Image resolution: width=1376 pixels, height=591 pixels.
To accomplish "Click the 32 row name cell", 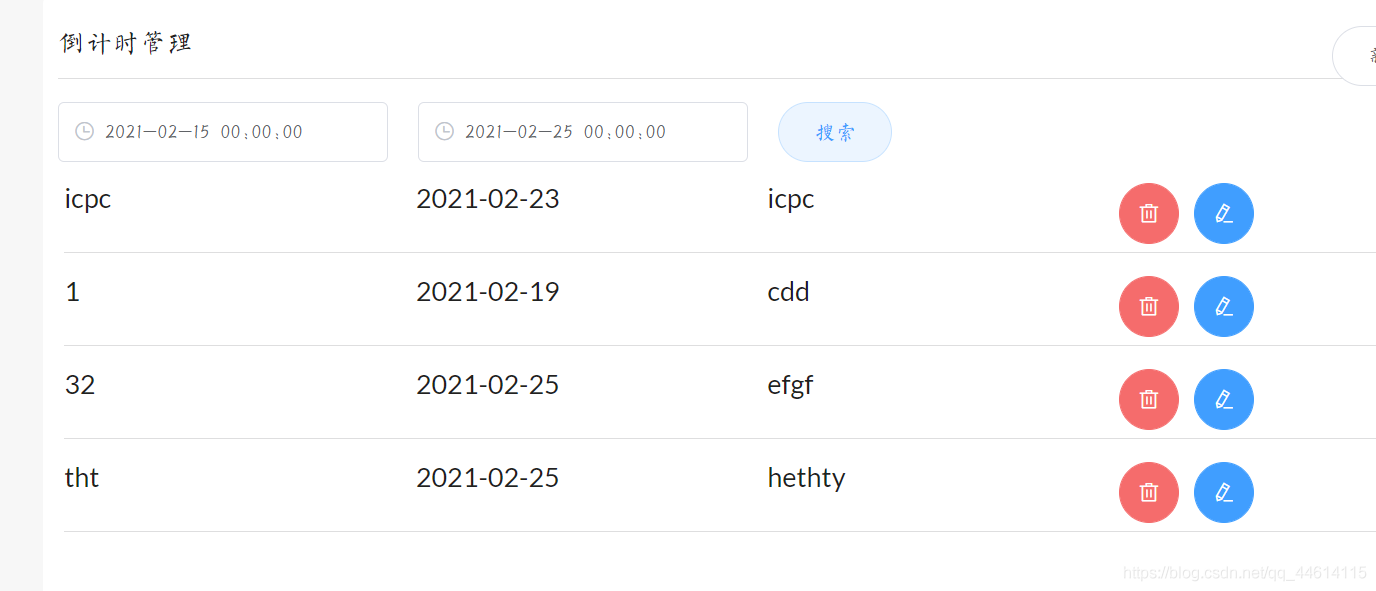I will click(x=80, y=385).
